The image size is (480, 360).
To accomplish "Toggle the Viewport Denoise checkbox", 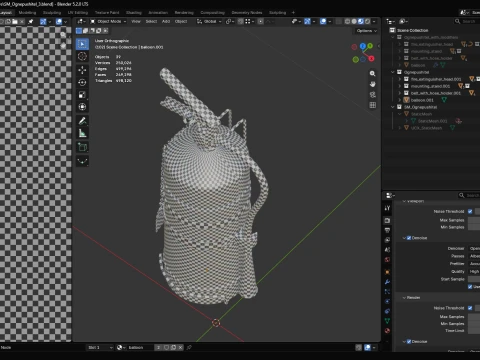I will [x=409, y=238].
